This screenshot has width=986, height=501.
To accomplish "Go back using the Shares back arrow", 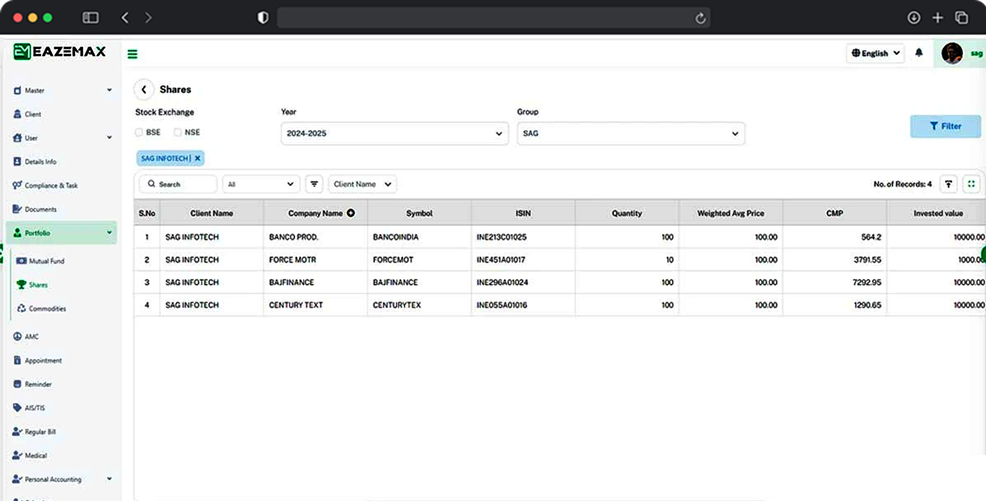I will coord(144,89).
